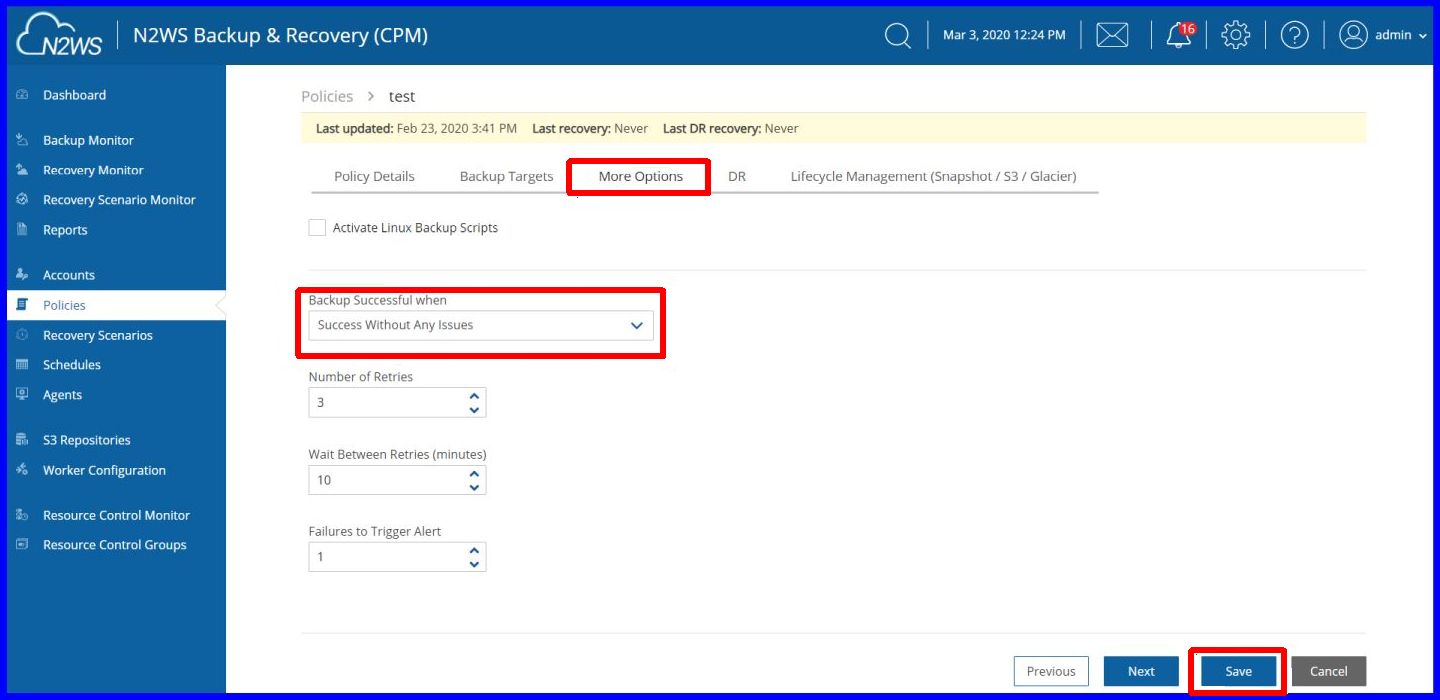Decrease Failures to Trigger Alert value
Screen dimensions: 1440x700
click(474, 564)
